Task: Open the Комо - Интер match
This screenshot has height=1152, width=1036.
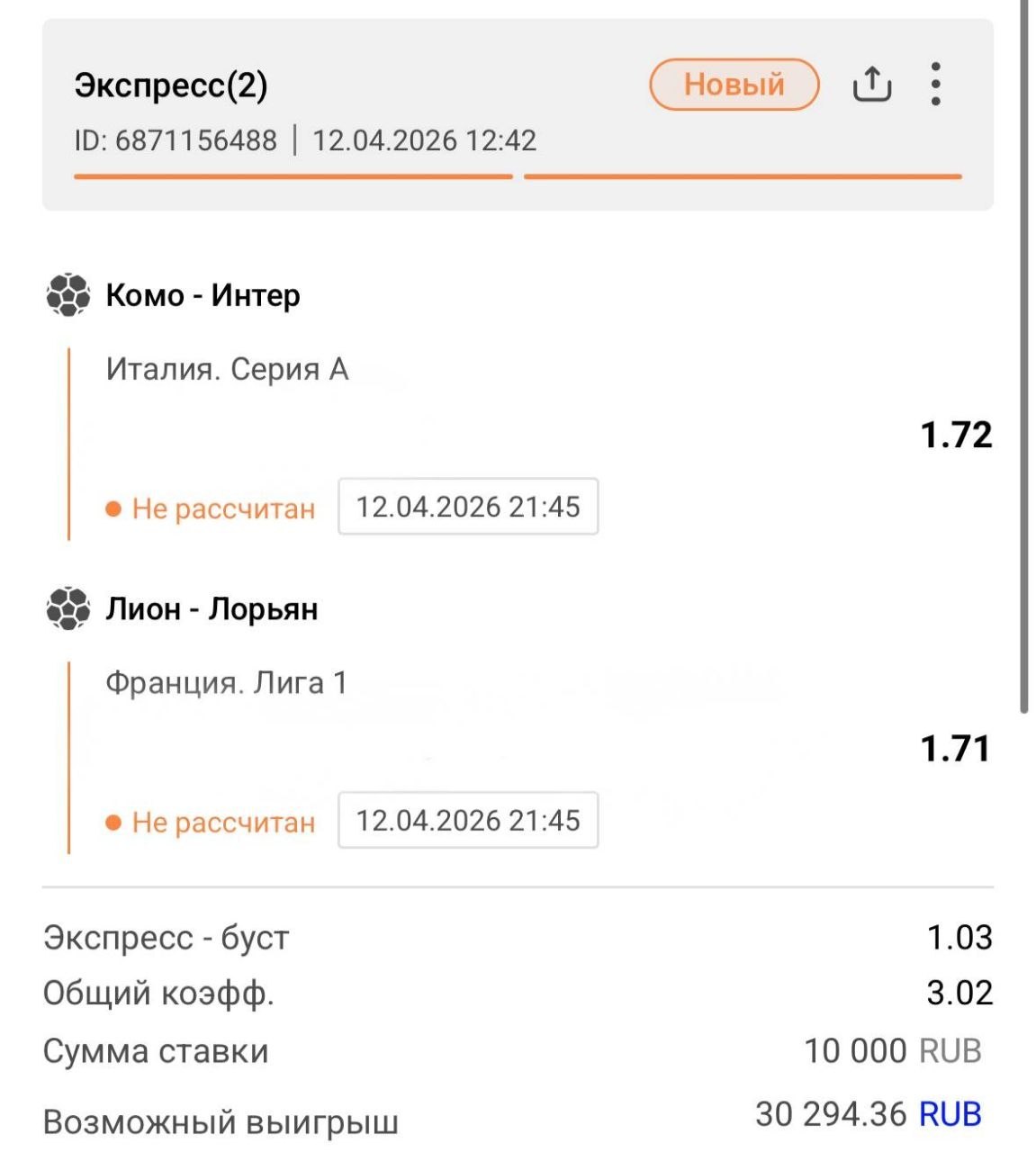Action: tap(203, 295)
